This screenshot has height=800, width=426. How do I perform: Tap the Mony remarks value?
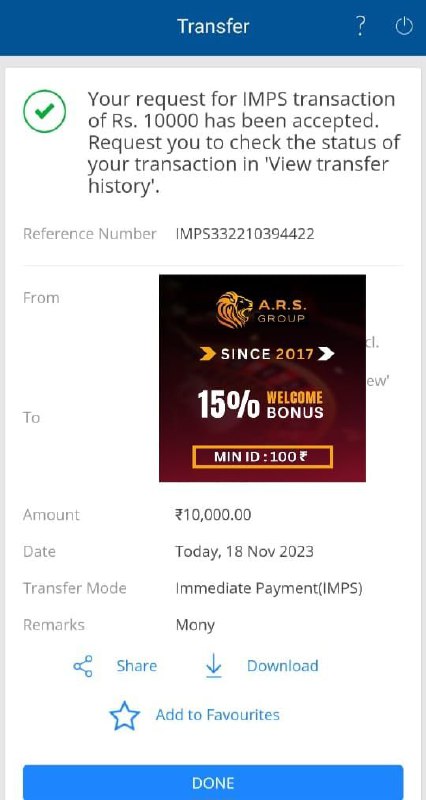click(195, 626)
